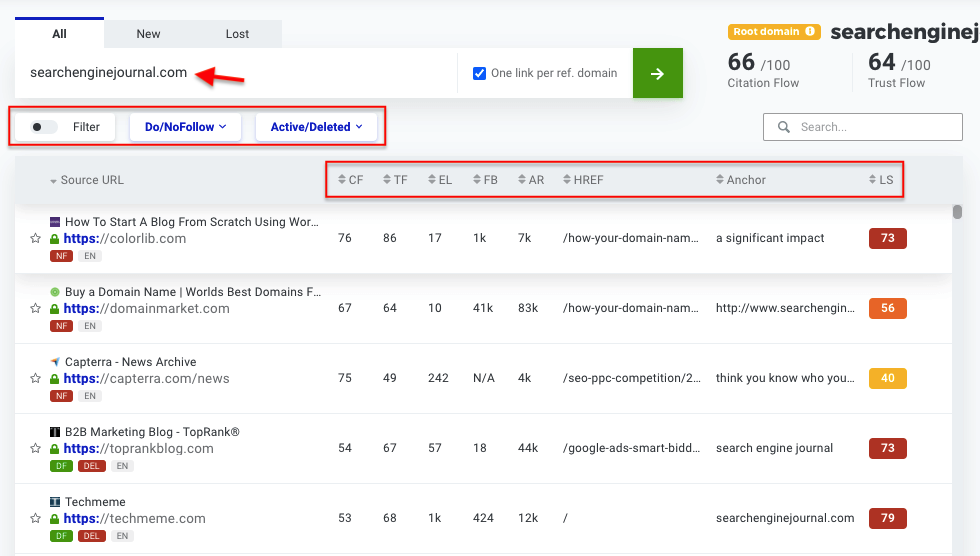Sort table by CF column arrows
980x556 pixels.
(350, 180)
